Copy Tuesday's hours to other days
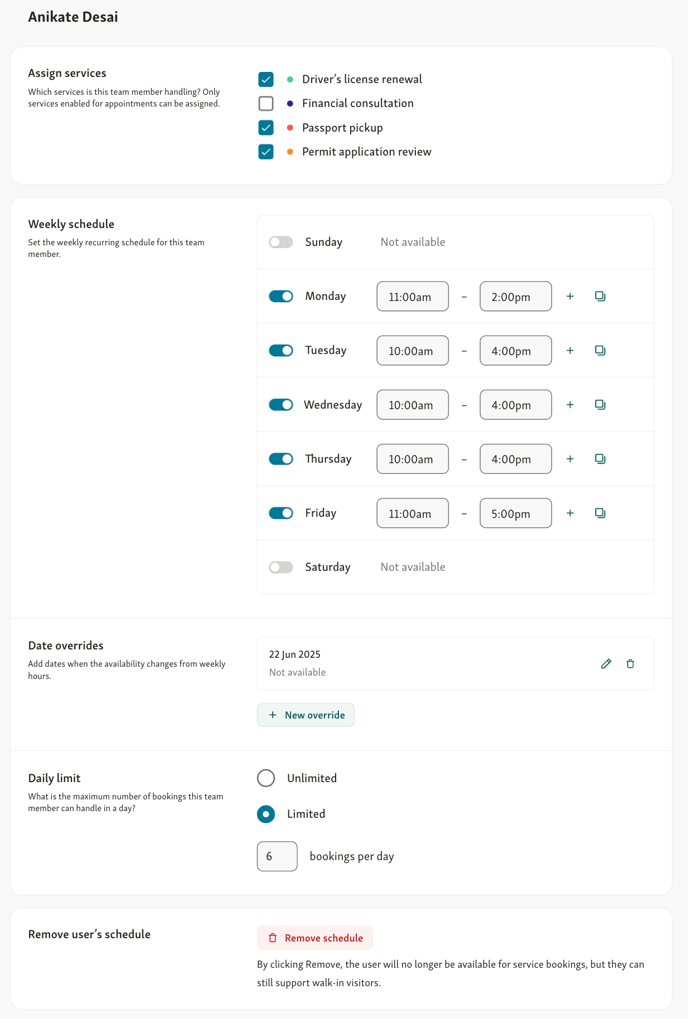 point(600,351)
